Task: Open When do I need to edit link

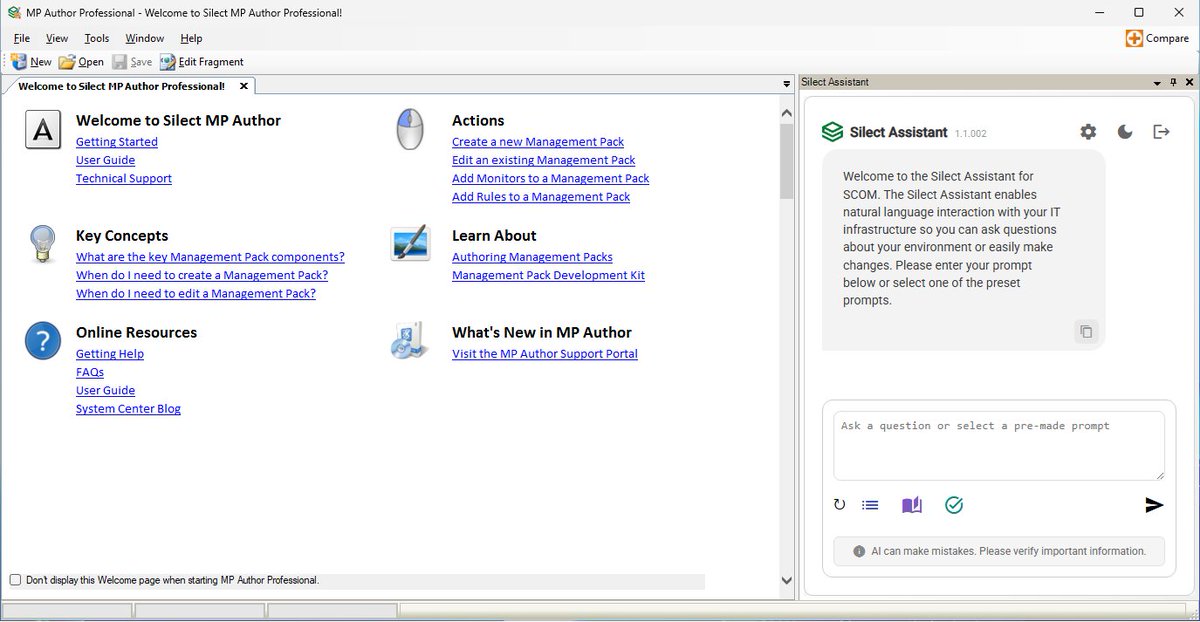Action: coord(196,294)
